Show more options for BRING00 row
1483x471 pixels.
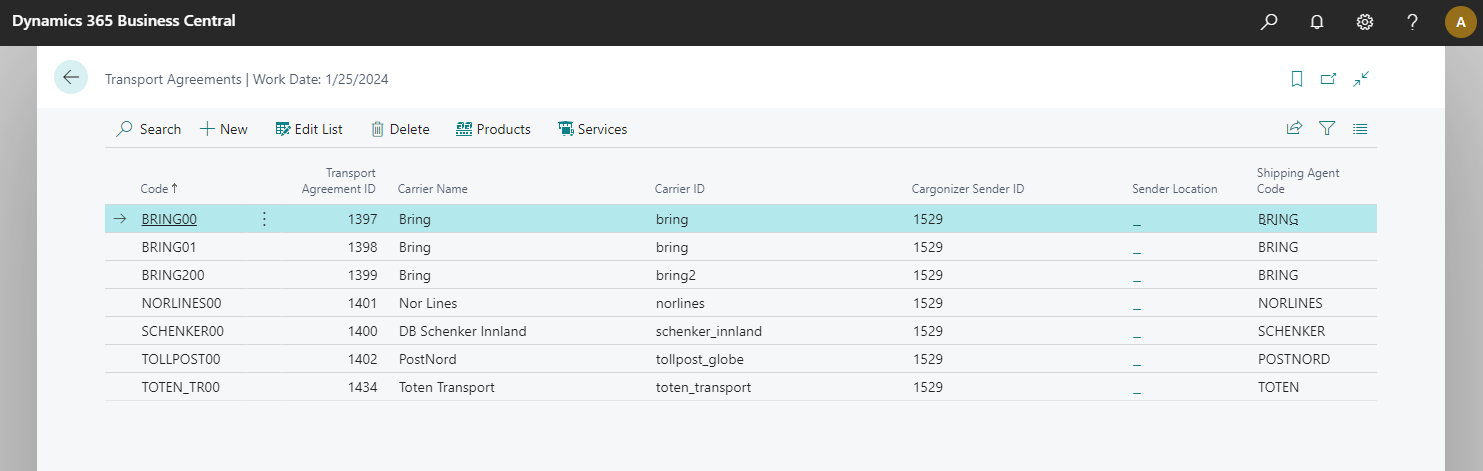pyautogui.click(x=264, y=219)
